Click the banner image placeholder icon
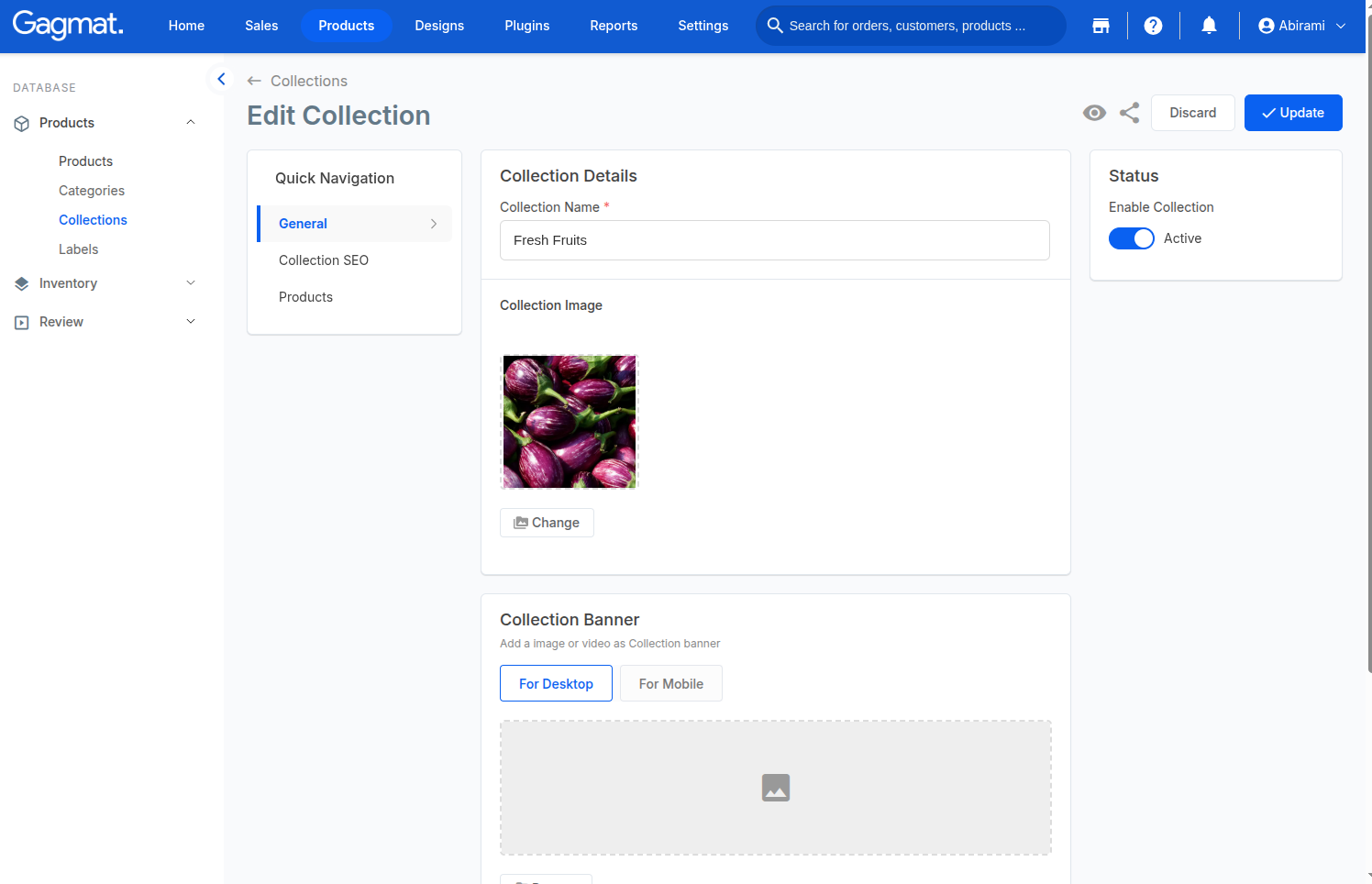 click(x=776, y=788)
